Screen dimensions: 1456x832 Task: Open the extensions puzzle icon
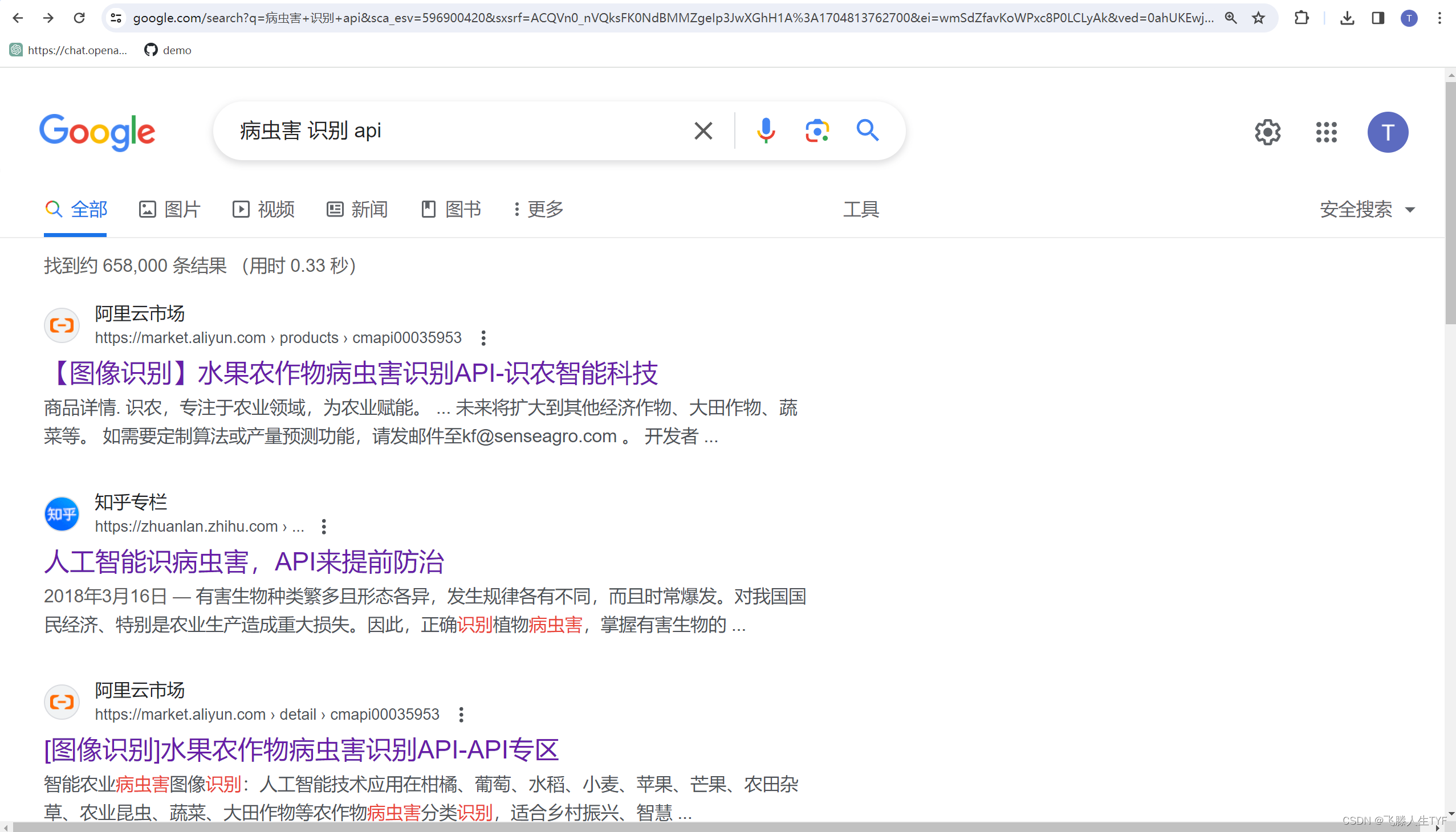coord(1302,18)
